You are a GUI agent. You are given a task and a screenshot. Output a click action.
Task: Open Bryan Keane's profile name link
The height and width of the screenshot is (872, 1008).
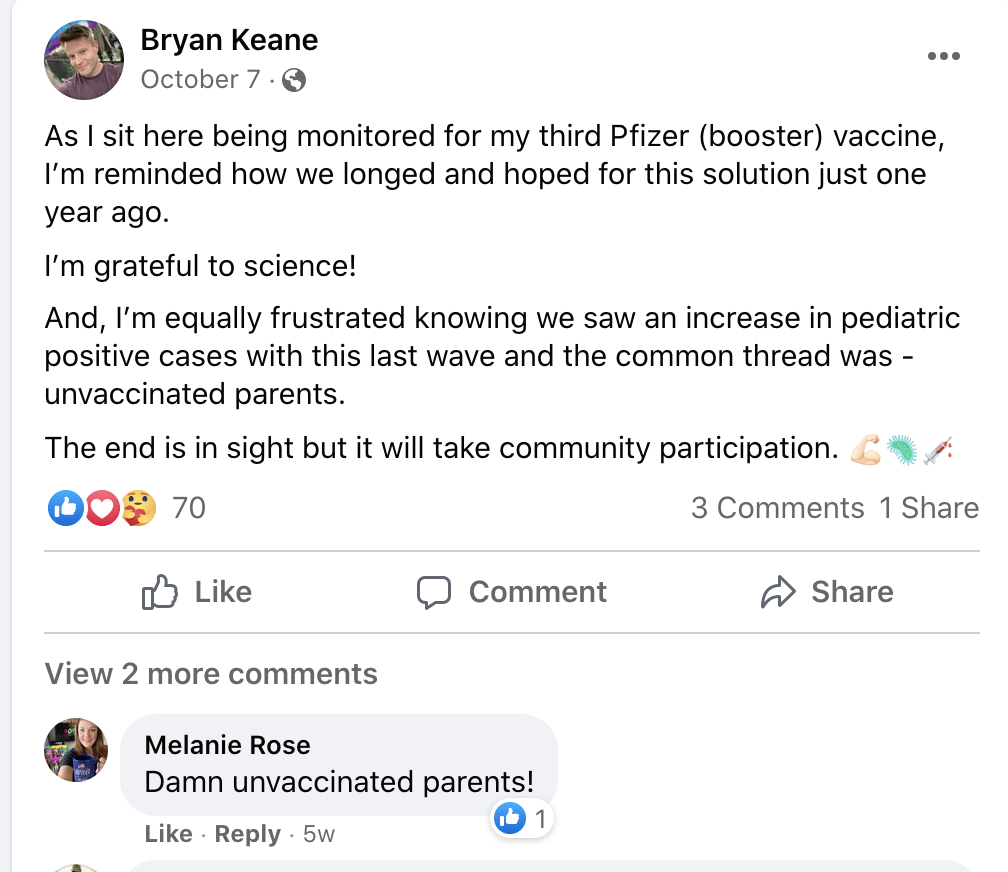pyautogui.click(x=229, y=40)
